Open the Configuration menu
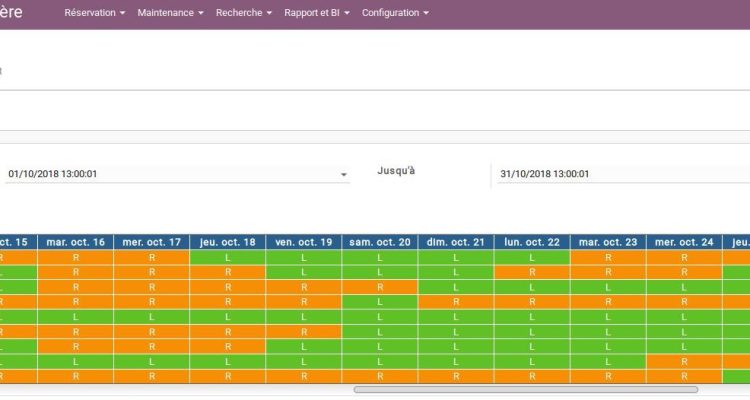Screen dimensions: 750x400 coord(395,13)
